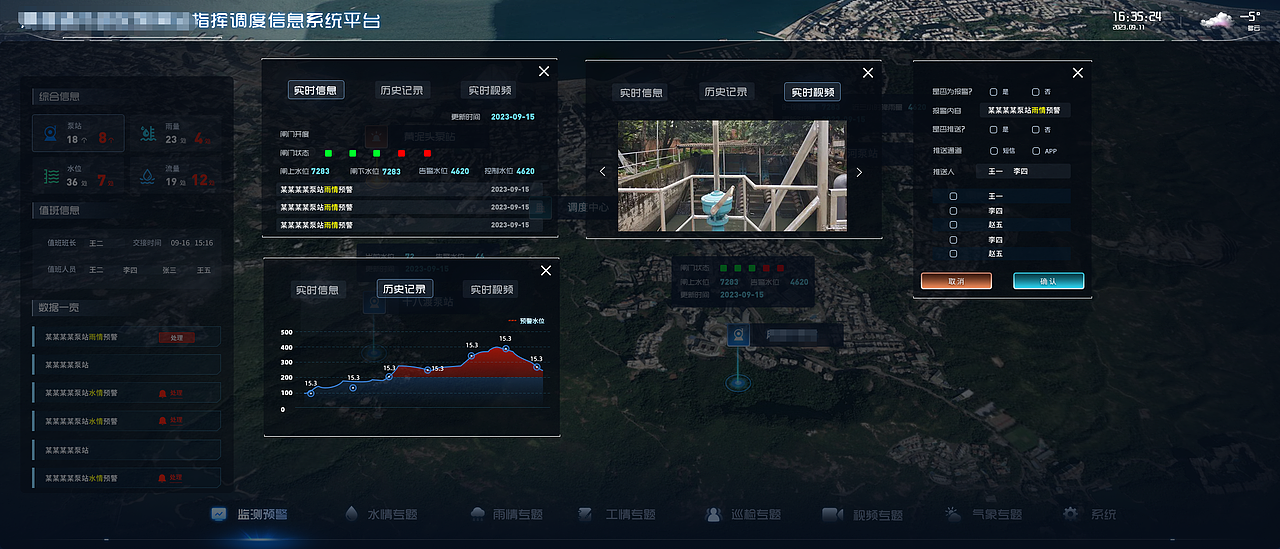Viewport: 1280px width, 549px height.
Task: Switch to 实时视频 tab in top-left popup
Action: (488, 90)
